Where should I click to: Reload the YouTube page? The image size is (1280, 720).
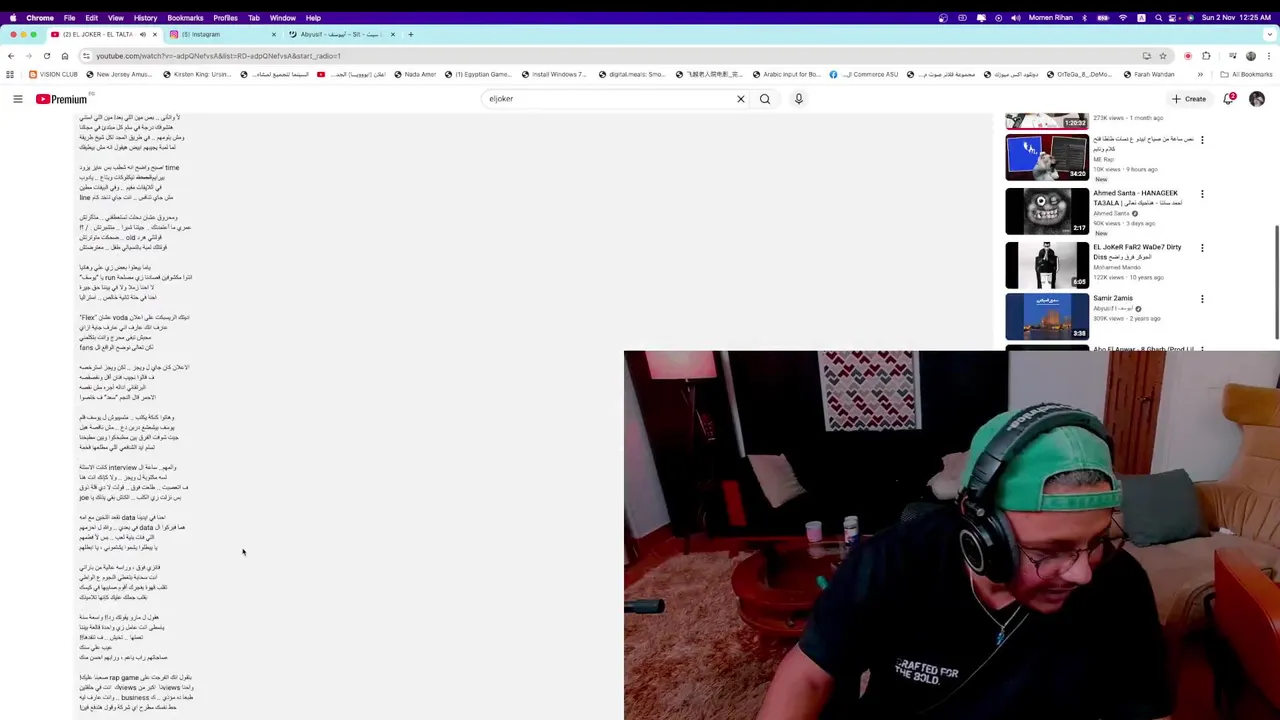pyautogui.click(x=46, y=56)
